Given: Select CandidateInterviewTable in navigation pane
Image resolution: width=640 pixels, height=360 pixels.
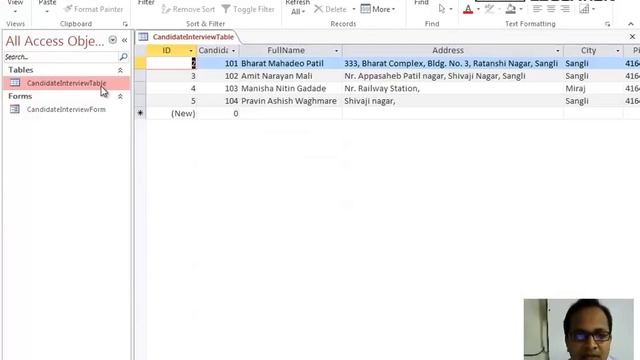Looking at the screenshot, I should pos(67,83).
